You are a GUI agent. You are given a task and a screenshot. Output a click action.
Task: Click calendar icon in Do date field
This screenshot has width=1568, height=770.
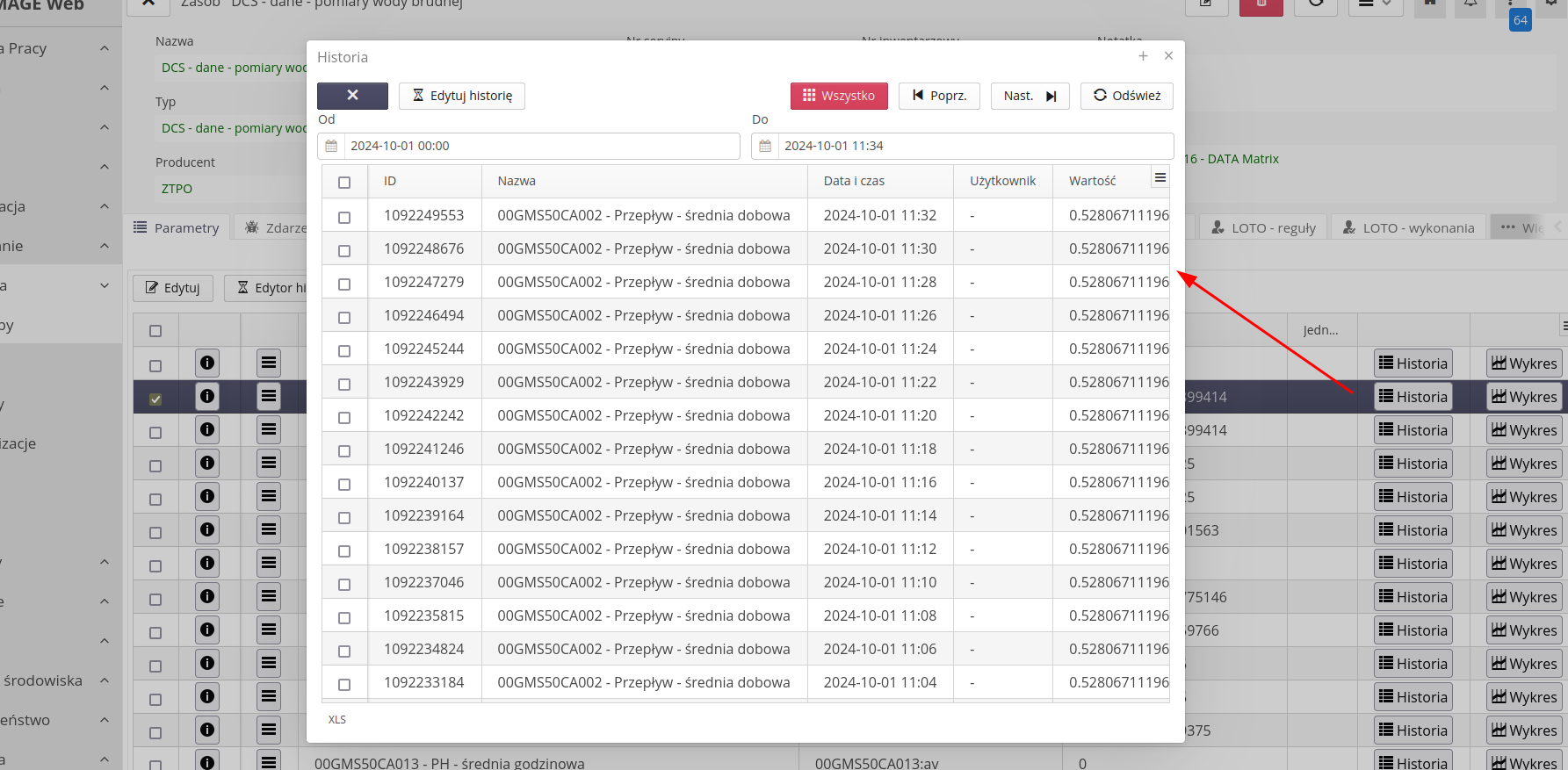click(765, 146)
